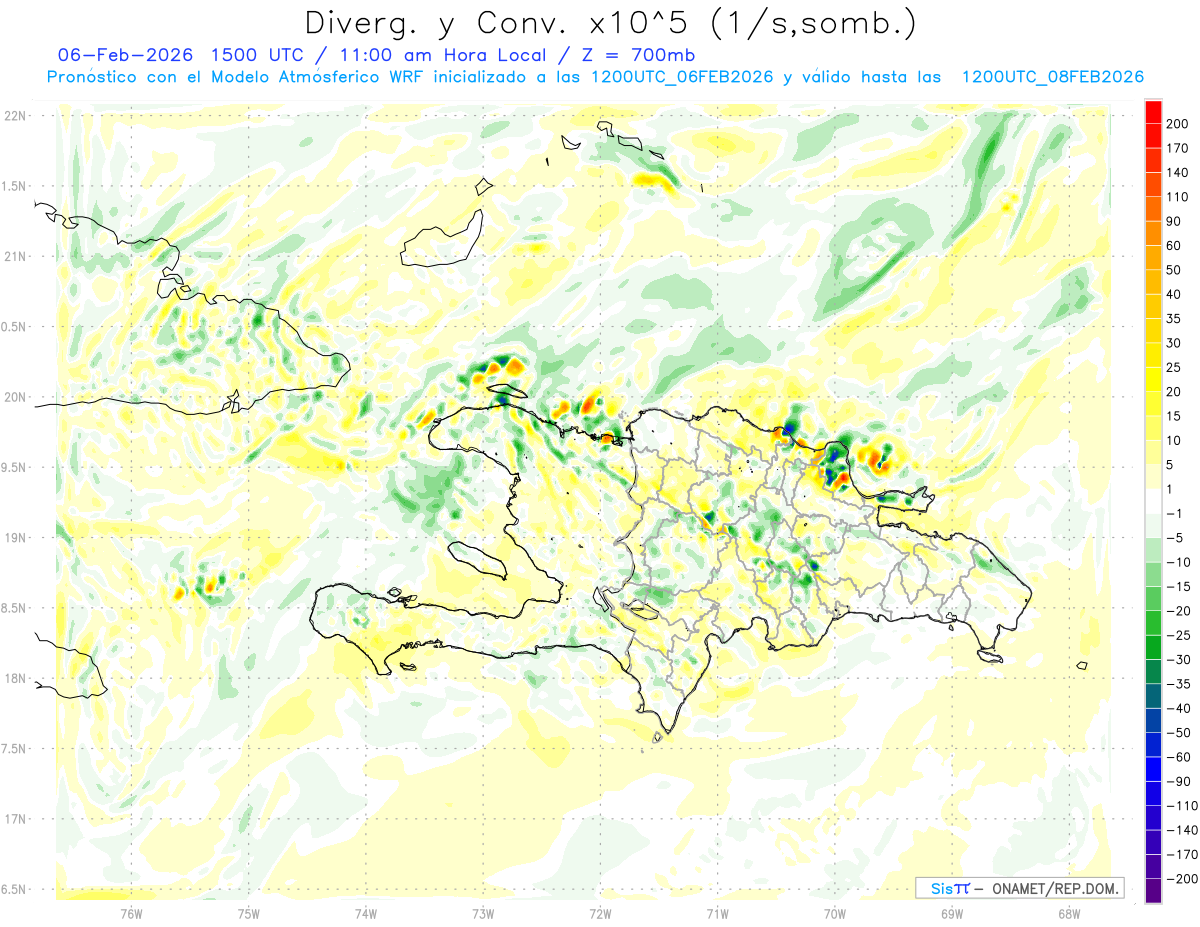Click the positive 25 colorbar value
Screen dimensions: 1200x927
click(1174, 367)
